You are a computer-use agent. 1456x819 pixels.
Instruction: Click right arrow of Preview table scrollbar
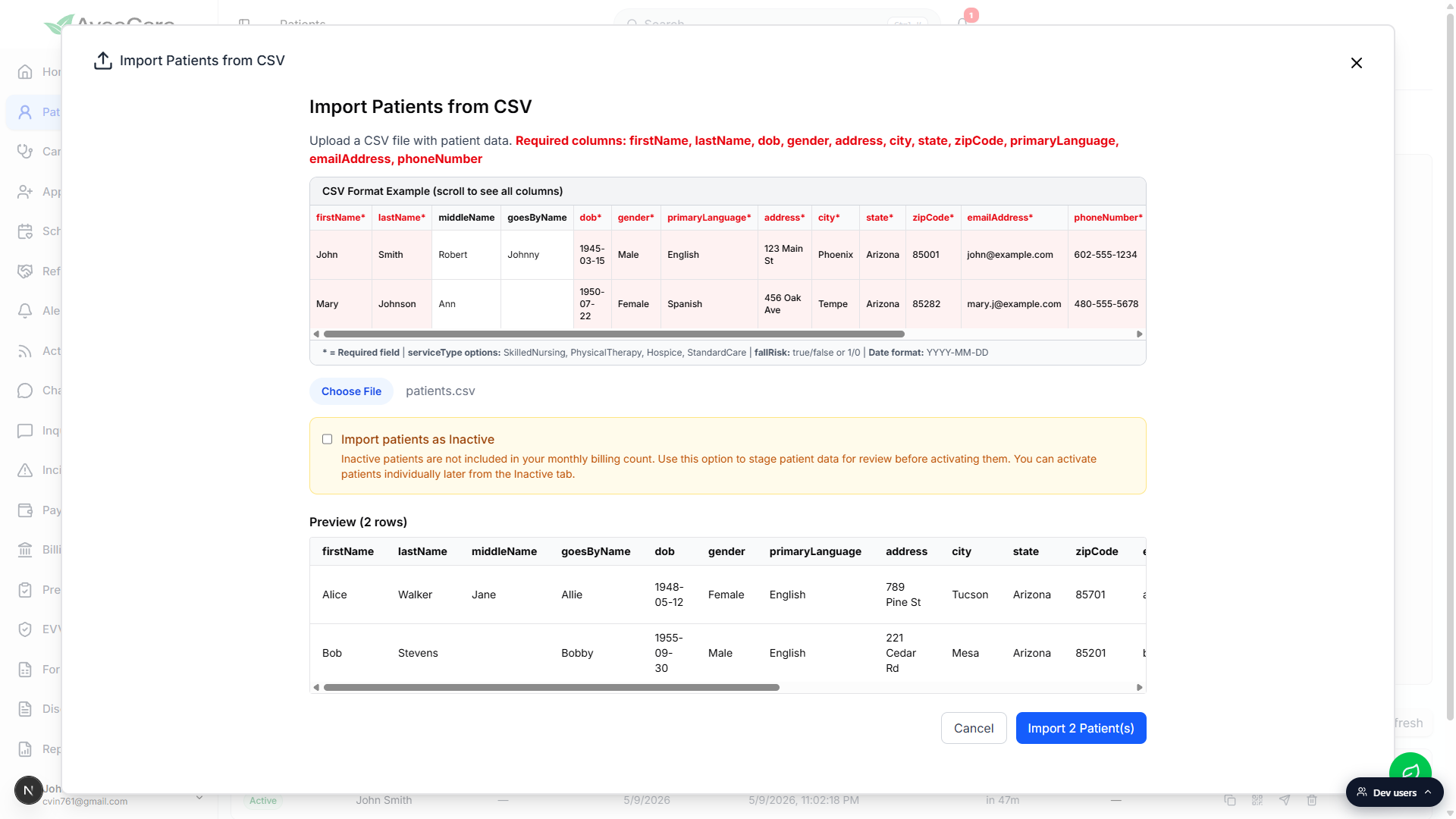[x=1139, y=687]
